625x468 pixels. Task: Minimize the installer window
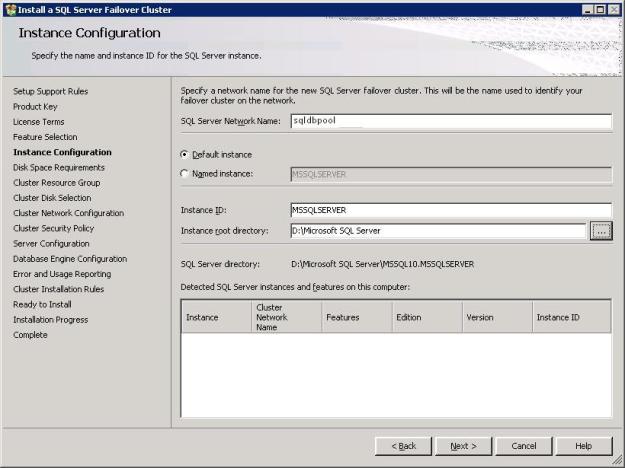[586, 9]
